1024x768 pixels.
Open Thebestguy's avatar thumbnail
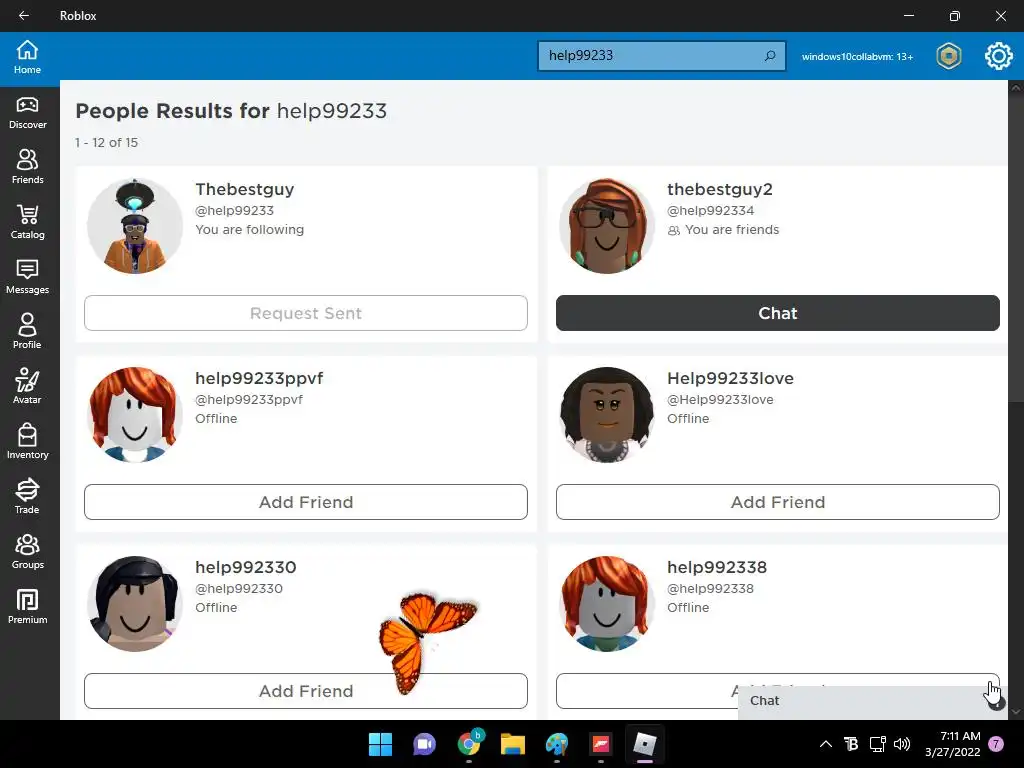point(135,226)
